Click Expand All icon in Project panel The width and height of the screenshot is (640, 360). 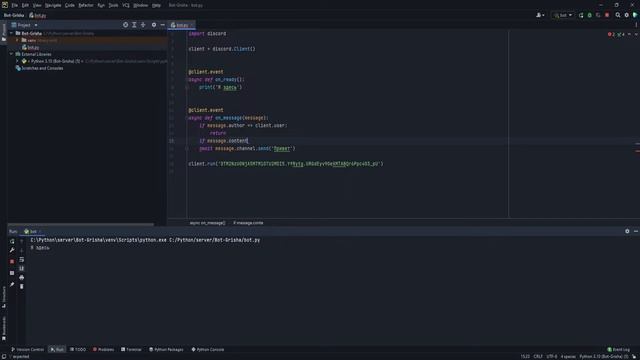coord(134,25)
